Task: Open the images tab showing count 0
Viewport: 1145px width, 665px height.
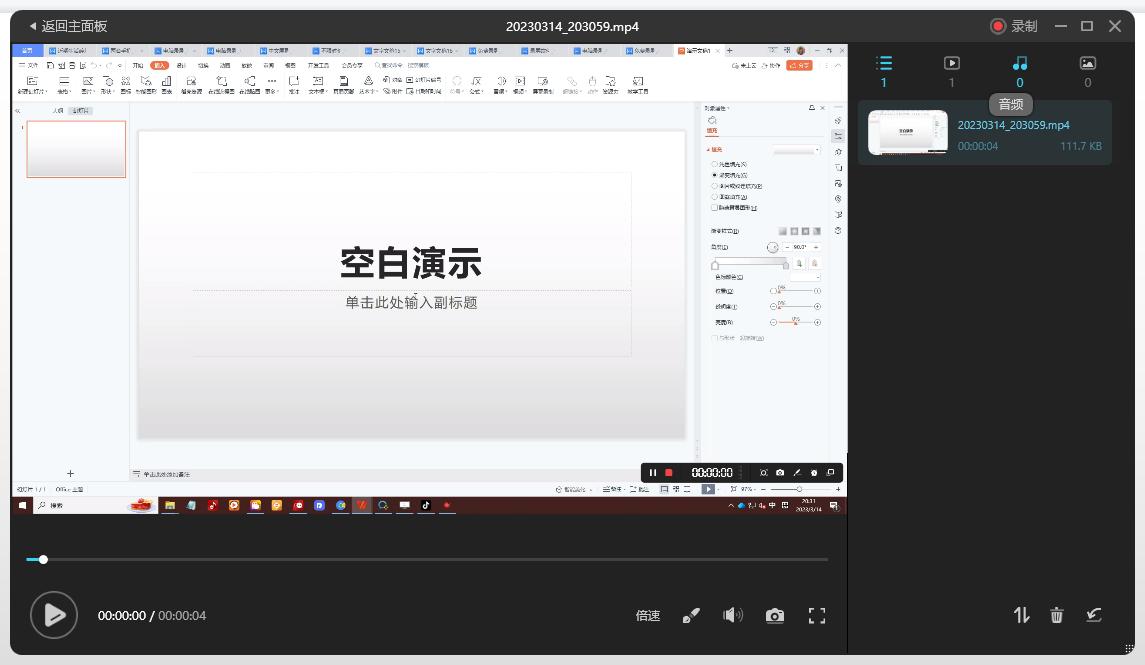Action: click(x=1087, y=63)
